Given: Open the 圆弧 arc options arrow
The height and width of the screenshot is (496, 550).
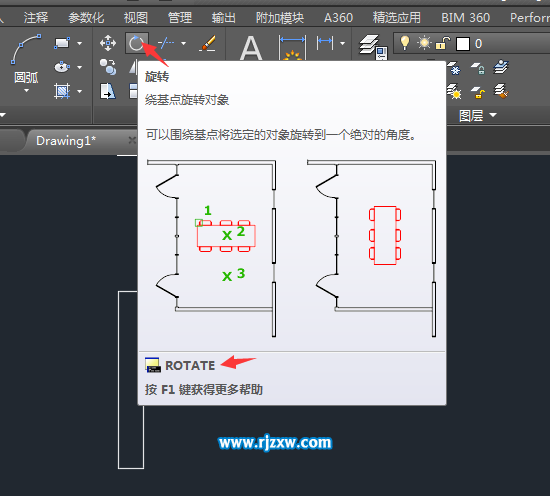Looking at the screenshot, I should click(x=26, y=91).
